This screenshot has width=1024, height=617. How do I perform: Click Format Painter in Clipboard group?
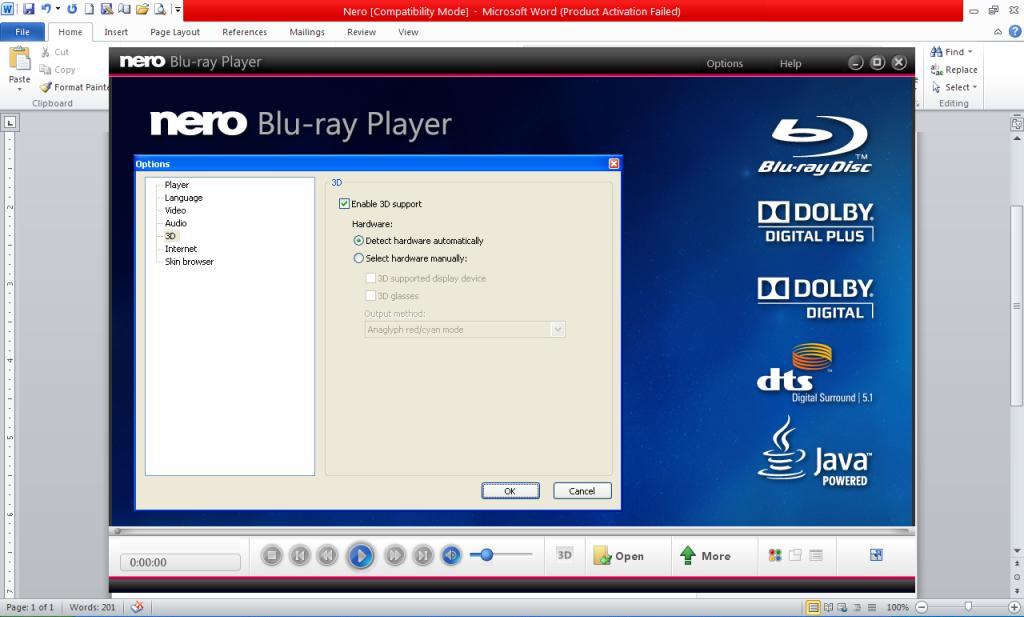pyautogui.click(x=74, y=87)
